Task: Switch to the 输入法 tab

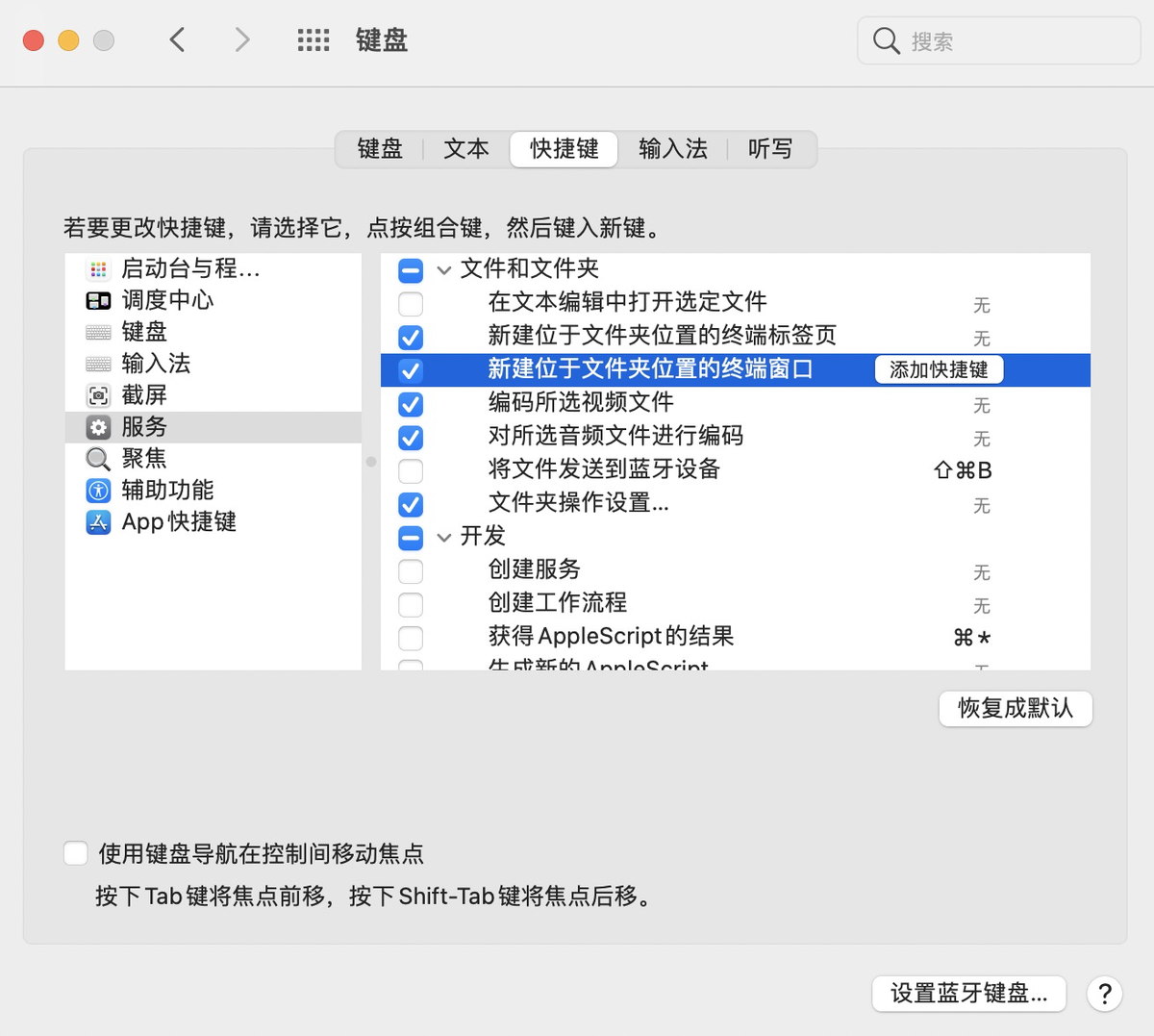Action: (x=672, y=149)
